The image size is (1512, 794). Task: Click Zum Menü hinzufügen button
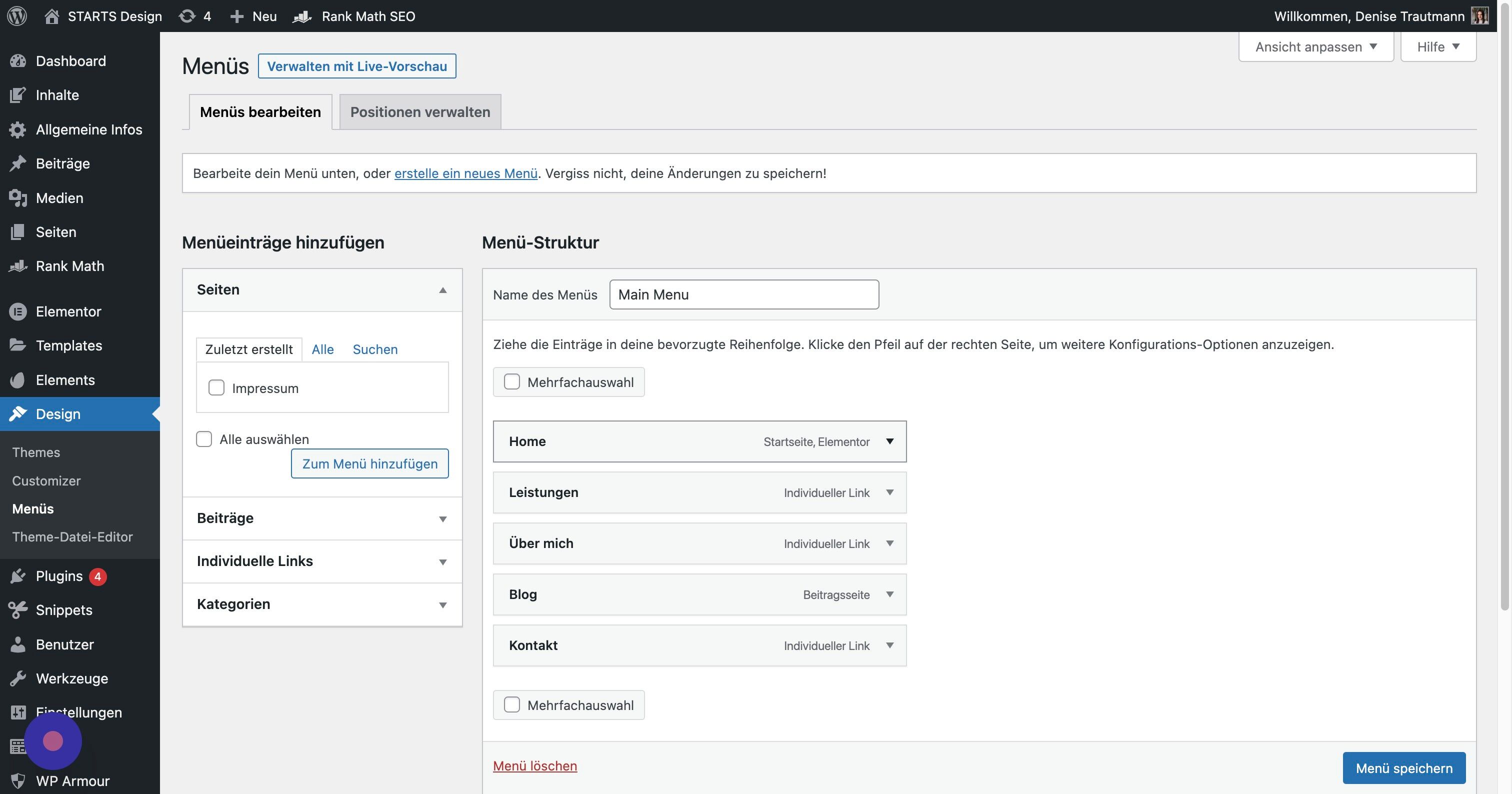coord(370,463)
